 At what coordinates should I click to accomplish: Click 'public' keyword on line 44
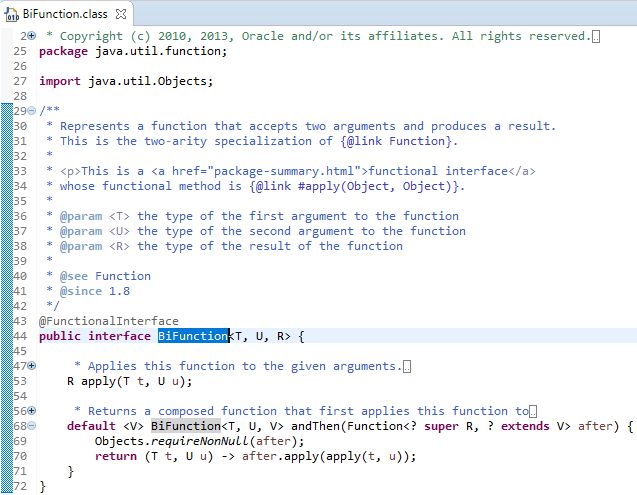click(x=60, y=336)
